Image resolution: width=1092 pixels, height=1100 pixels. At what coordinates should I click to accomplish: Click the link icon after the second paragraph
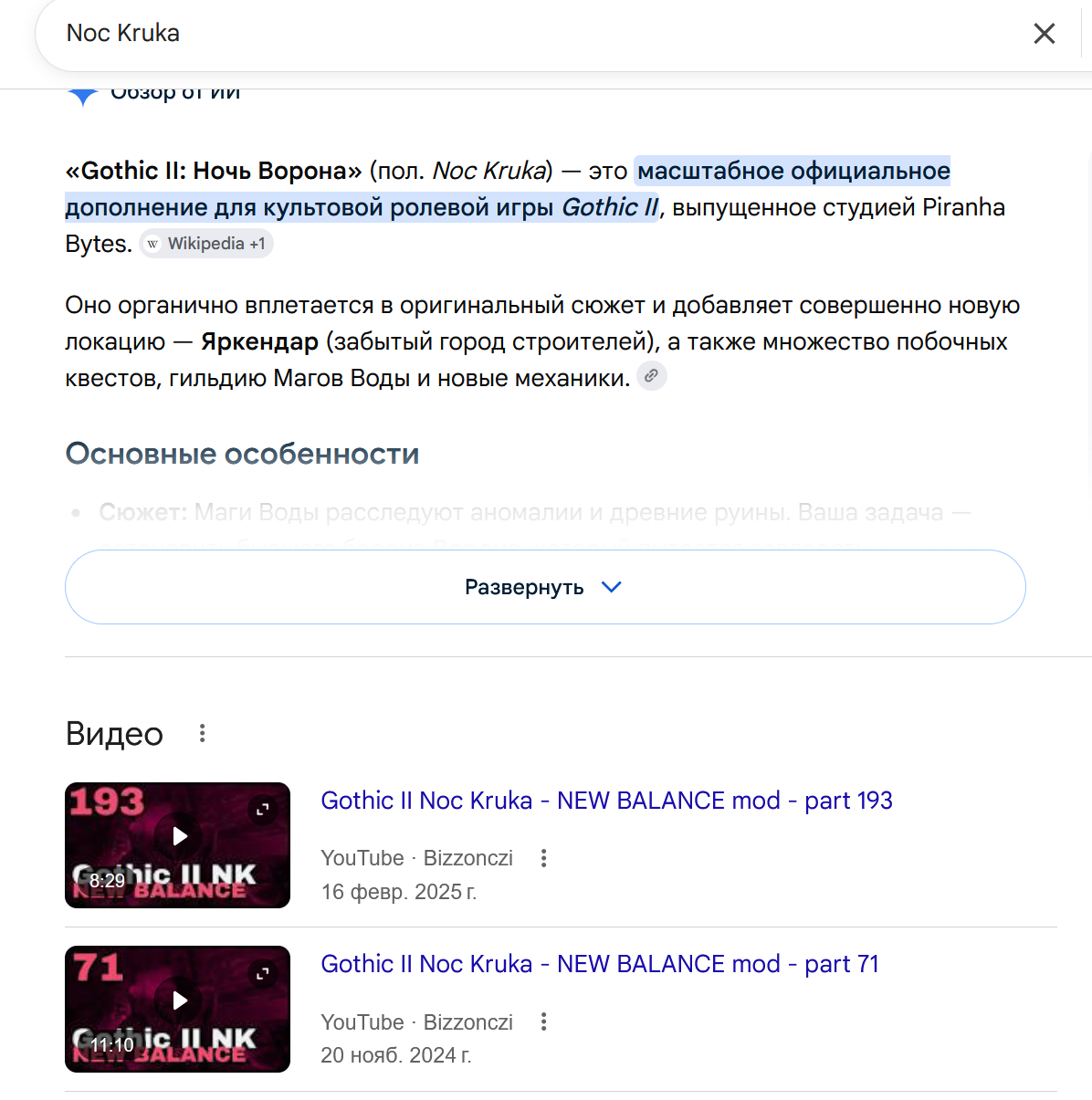651,375
